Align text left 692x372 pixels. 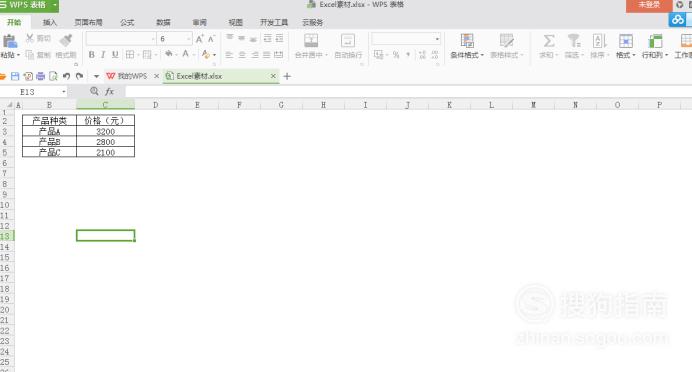[229, 55]
